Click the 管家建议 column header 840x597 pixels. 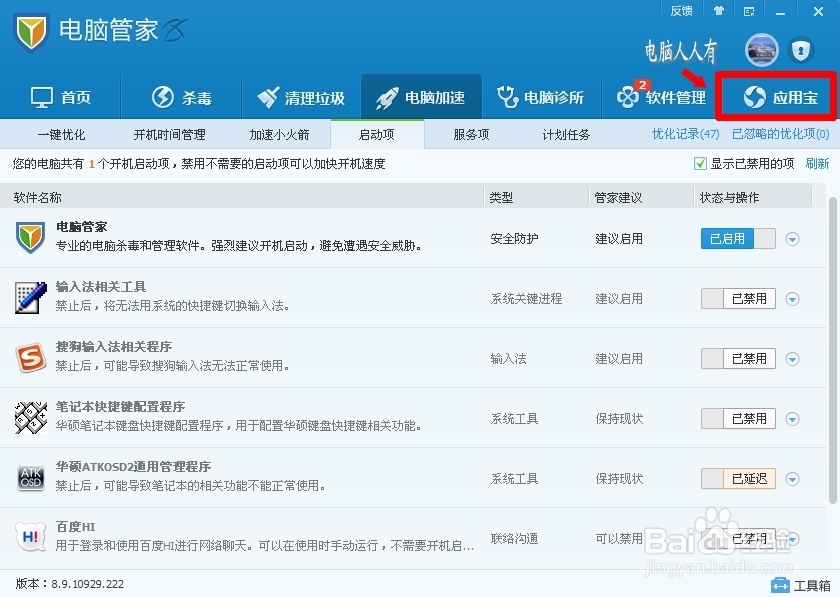point(618,198)
